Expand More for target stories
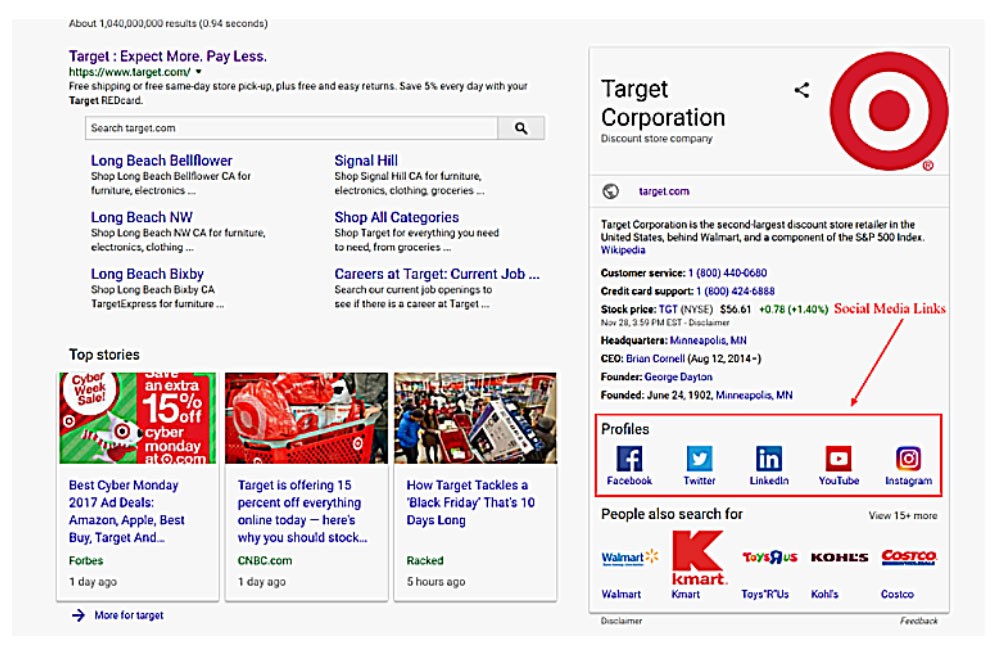Image resolution: width=1000 pixels, height=647 pixels. click(x=128, y=615)
